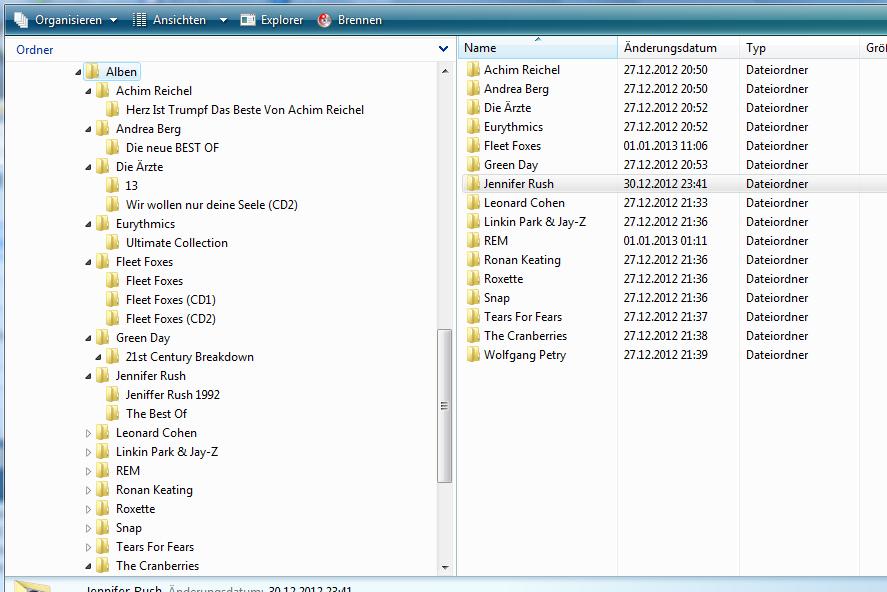Expand the Leonard Cohen tree node
887x592 pixels.
click(88, 433)
